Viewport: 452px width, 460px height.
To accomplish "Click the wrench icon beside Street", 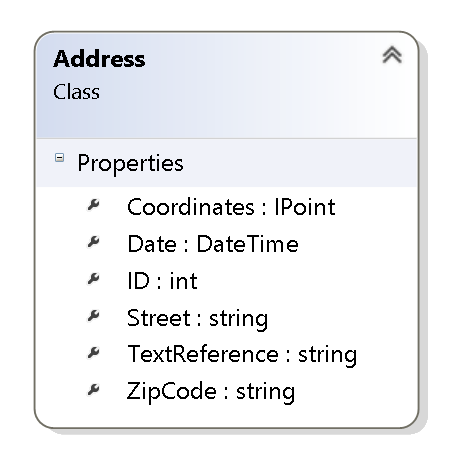I will [x=94, y=316].
